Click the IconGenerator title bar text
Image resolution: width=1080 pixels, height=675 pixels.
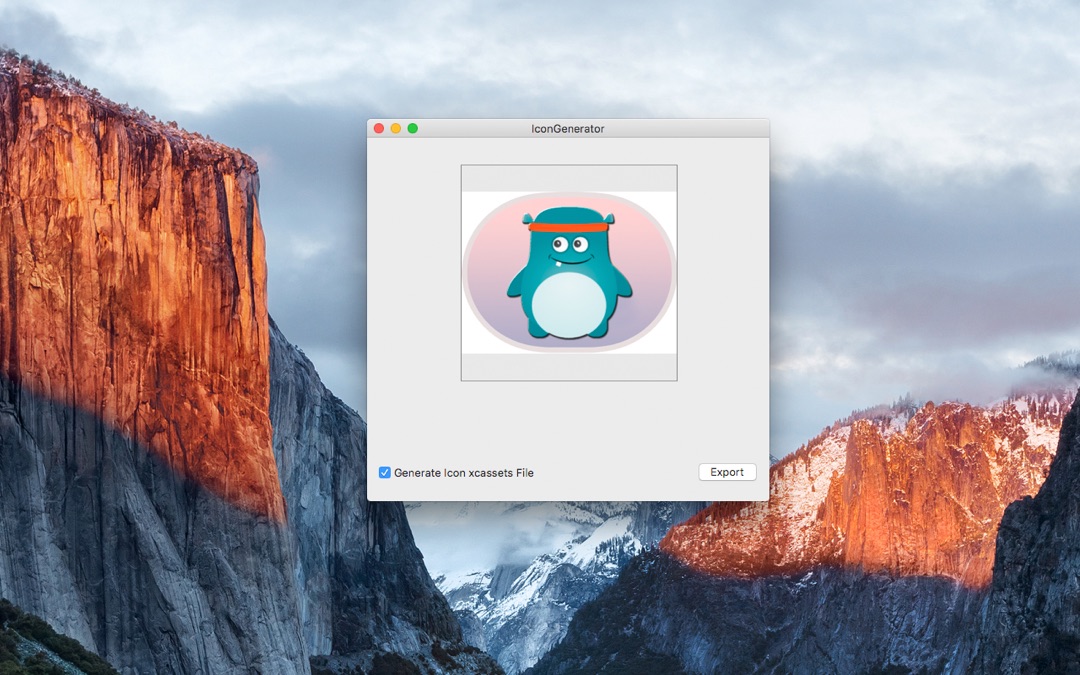point(570,128)
